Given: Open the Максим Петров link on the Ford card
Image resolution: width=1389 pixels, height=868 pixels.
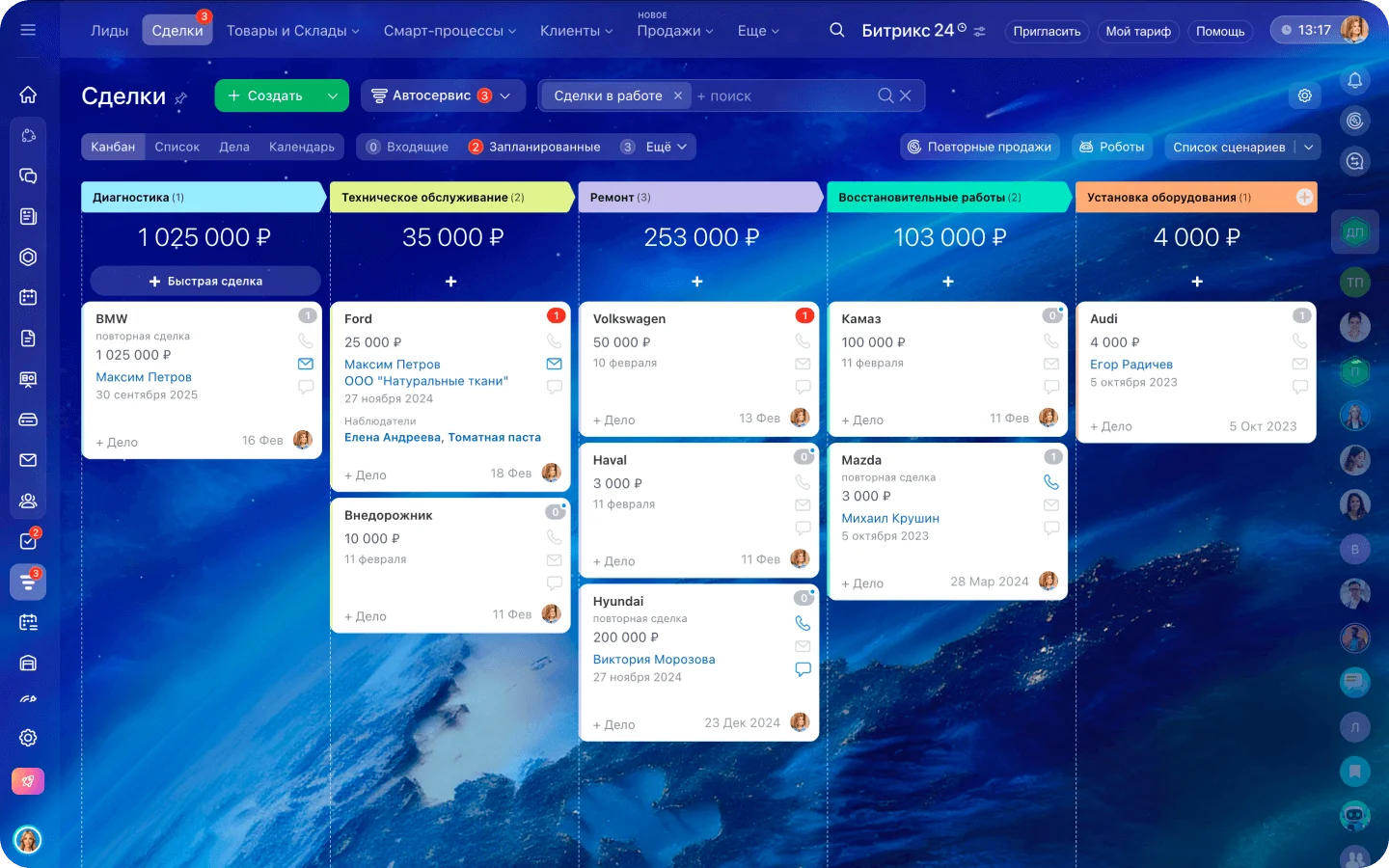Looking at the screenshot, I should (393, 365).
